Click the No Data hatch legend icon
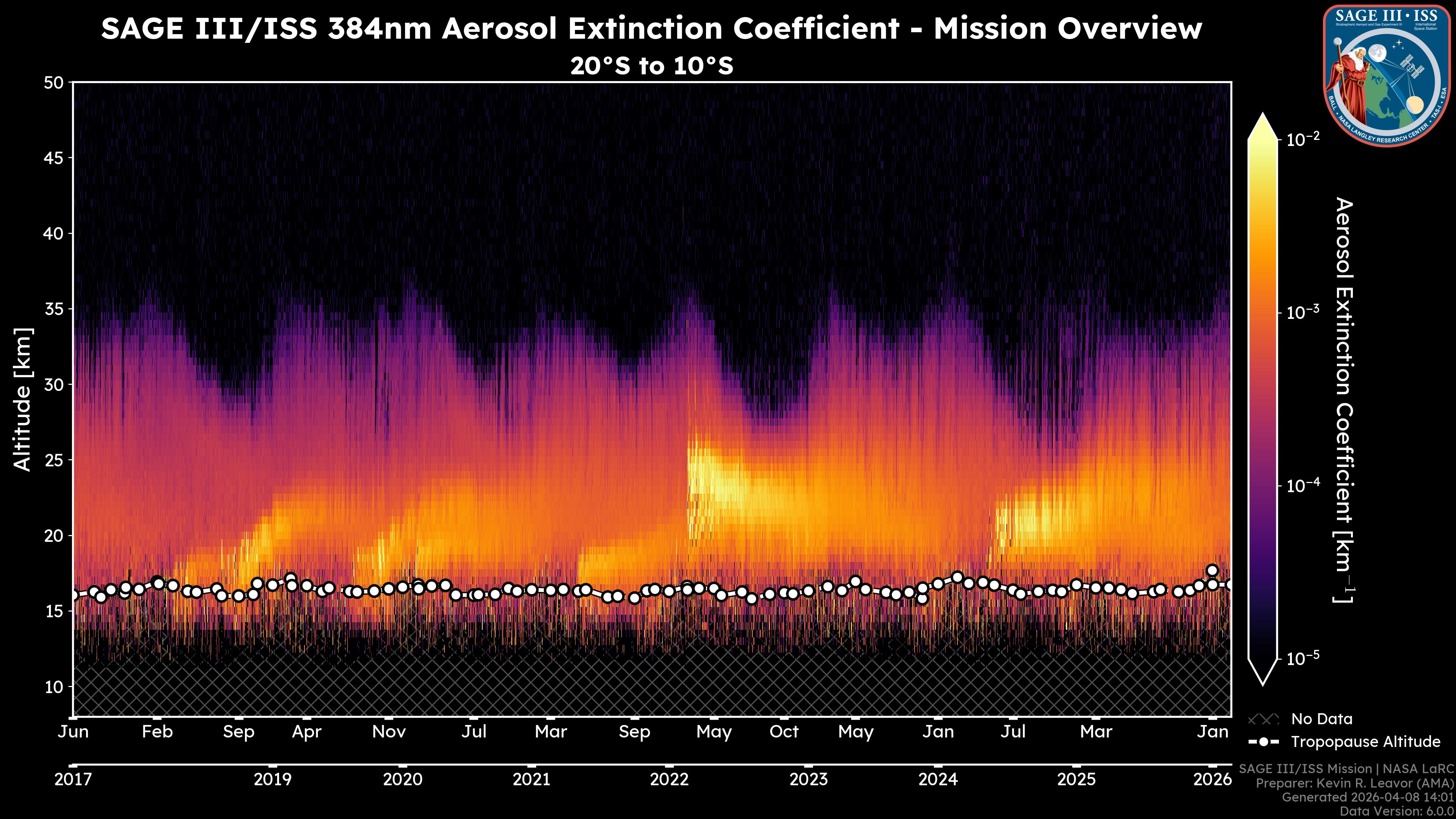The width and height of the screenshot is (1456, 819). (1263, 720)
